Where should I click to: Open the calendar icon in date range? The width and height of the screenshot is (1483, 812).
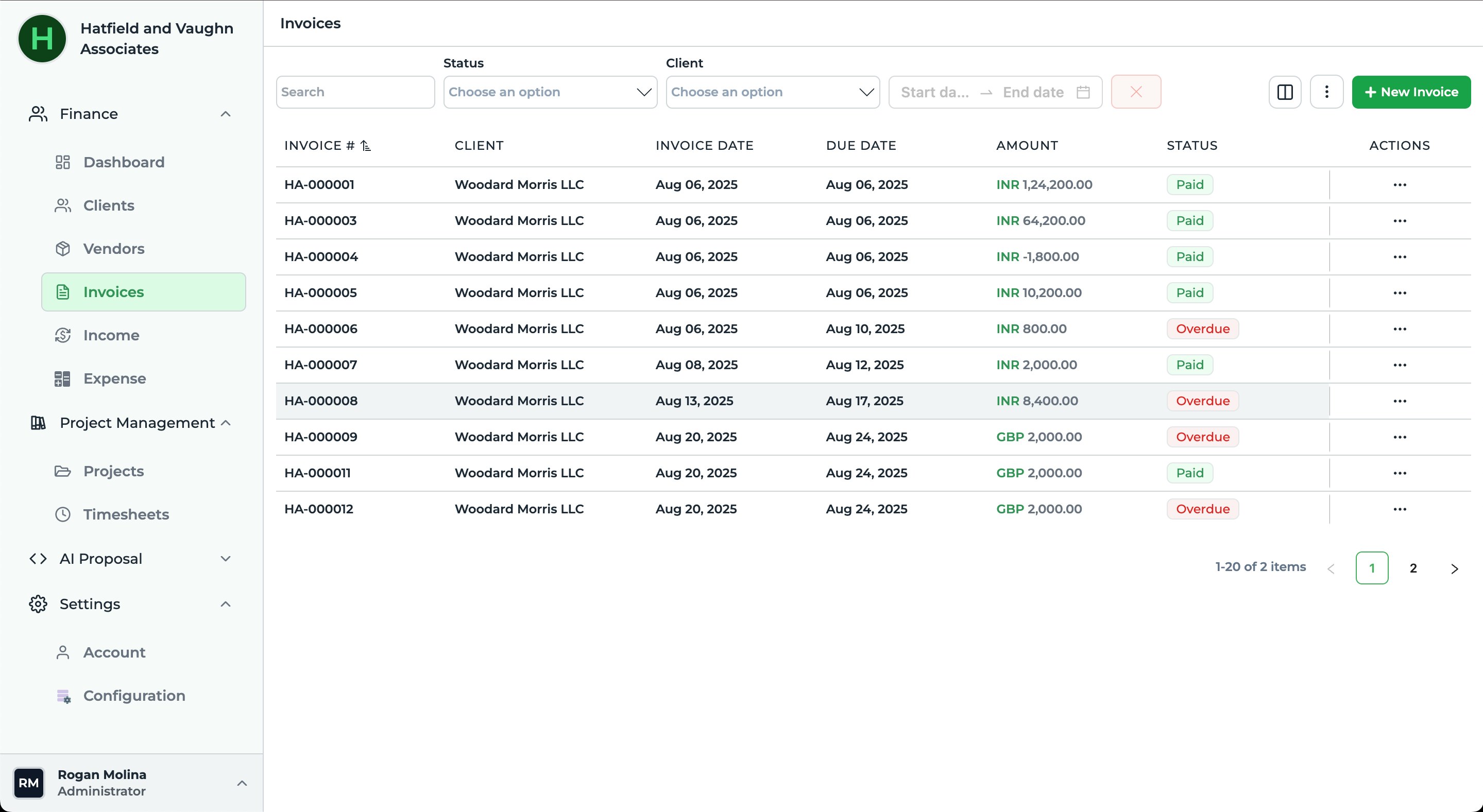pos(1083,92)
